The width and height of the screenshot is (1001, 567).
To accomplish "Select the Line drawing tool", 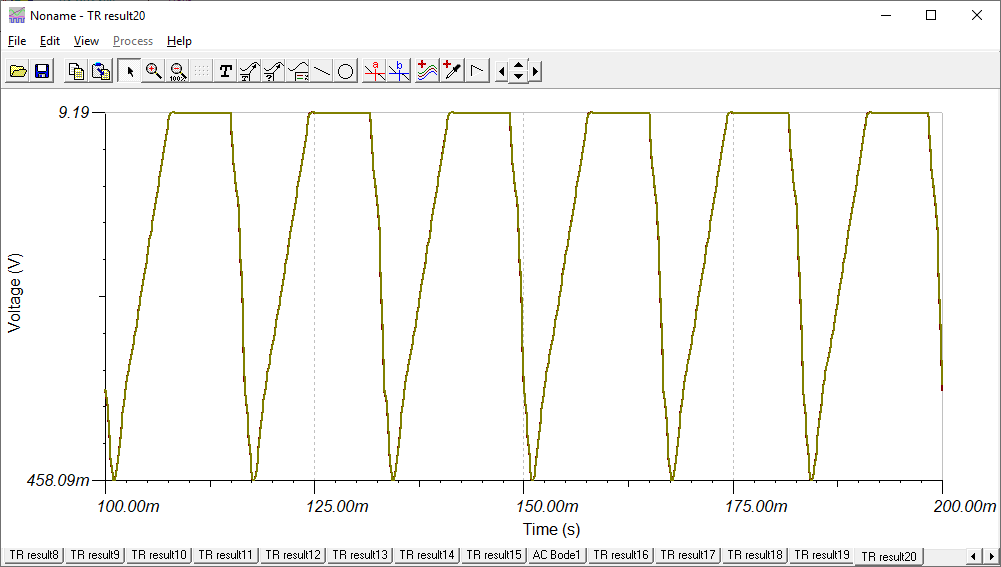I will point(322,71).
